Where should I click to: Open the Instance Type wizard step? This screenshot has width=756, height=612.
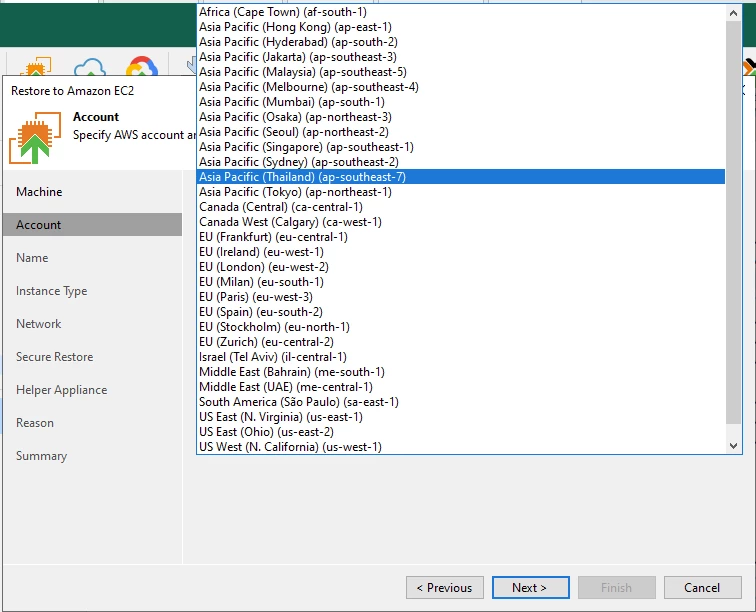coord(93,291)
